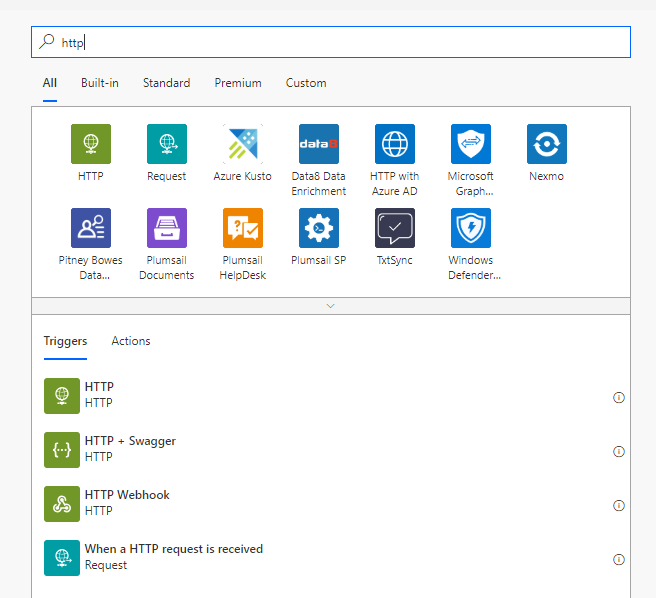Collapse the connectors panel with chevron

(331, 306)
